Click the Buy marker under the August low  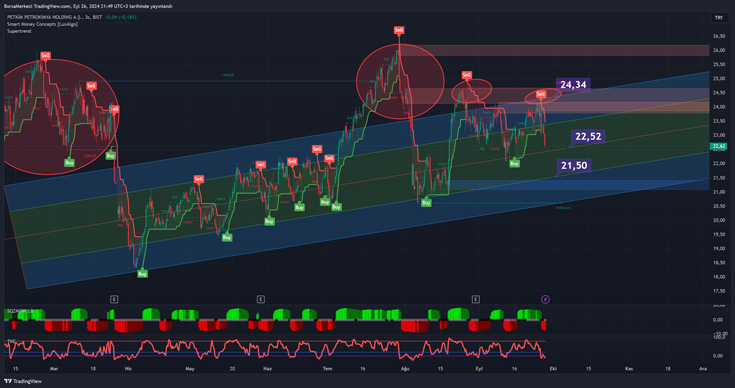[x=426, y=203]
